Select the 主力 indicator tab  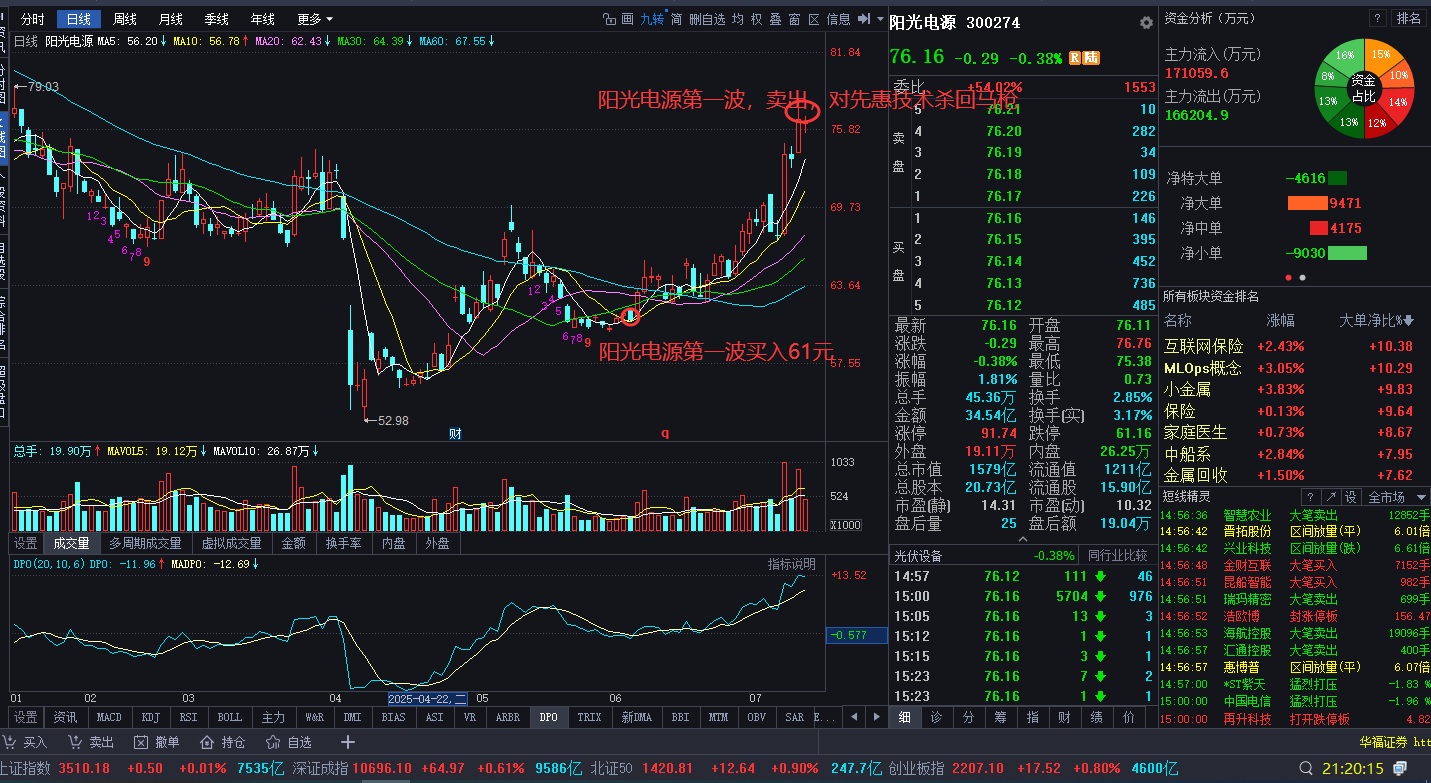point(274,717)
